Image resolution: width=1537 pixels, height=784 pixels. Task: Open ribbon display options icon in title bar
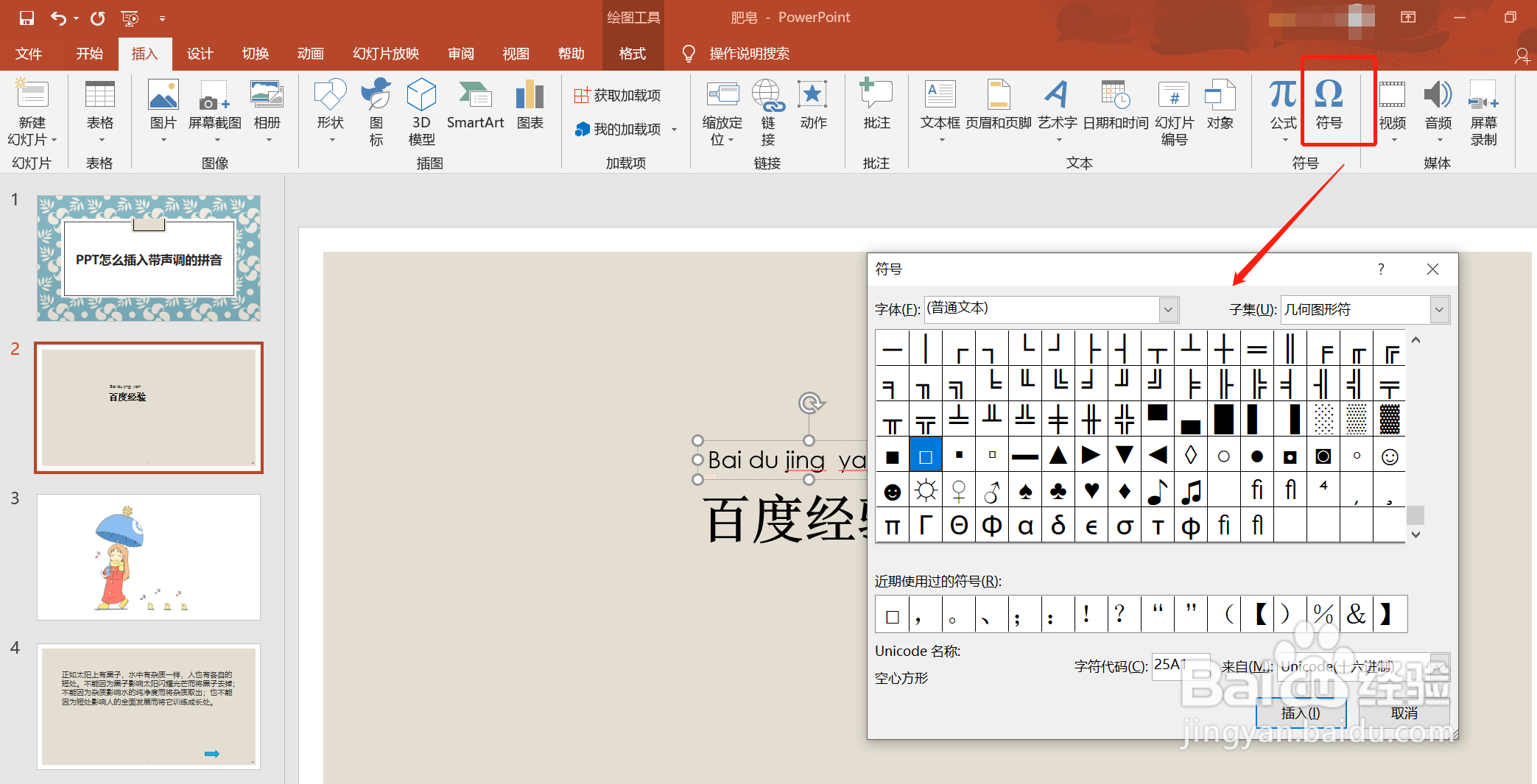coord(1408,18)
